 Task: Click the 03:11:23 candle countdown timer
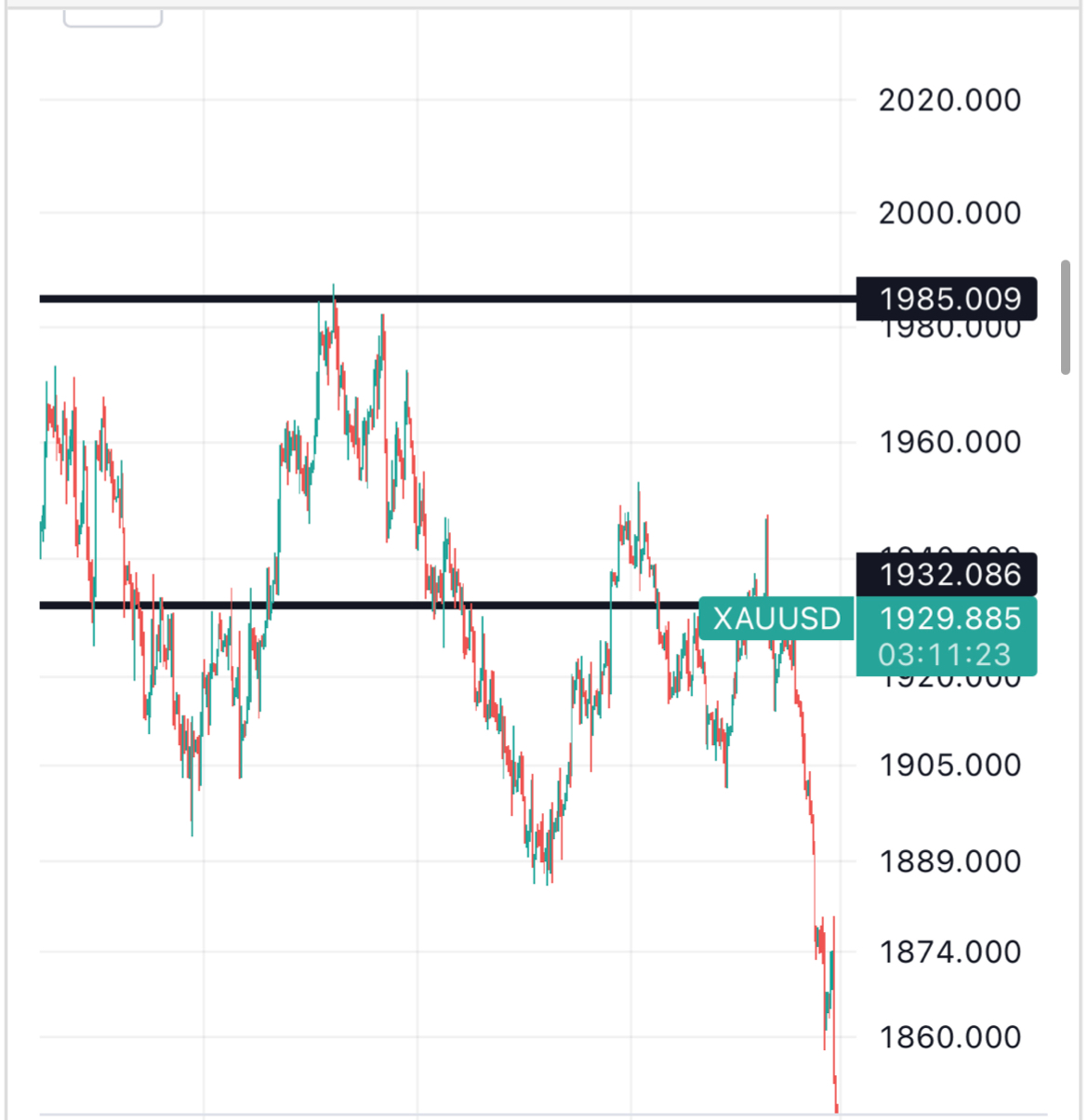pyautogui.click(x=944, y=655)
